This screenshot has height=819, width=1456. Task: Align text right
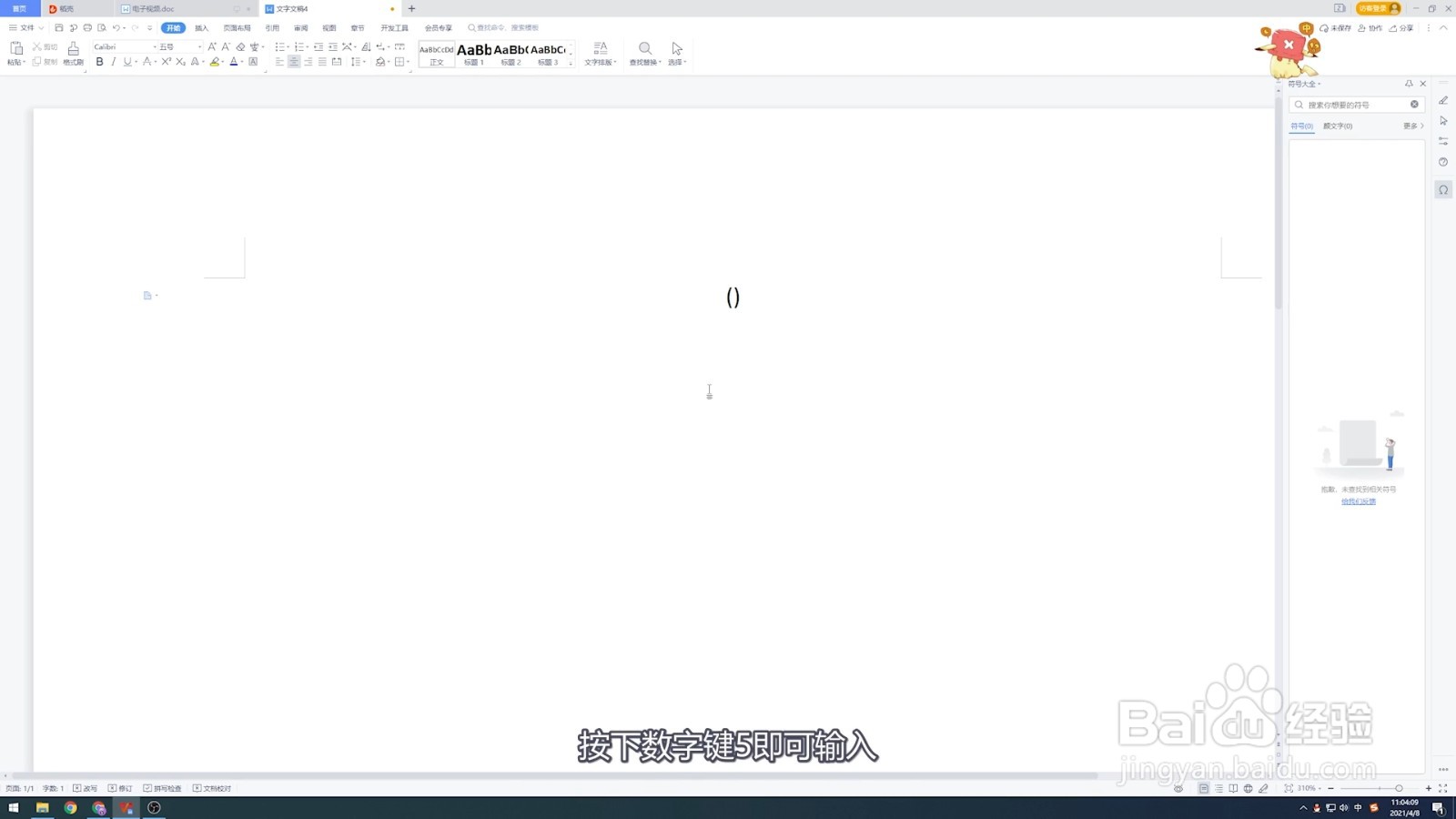click(x=308, y=62)
